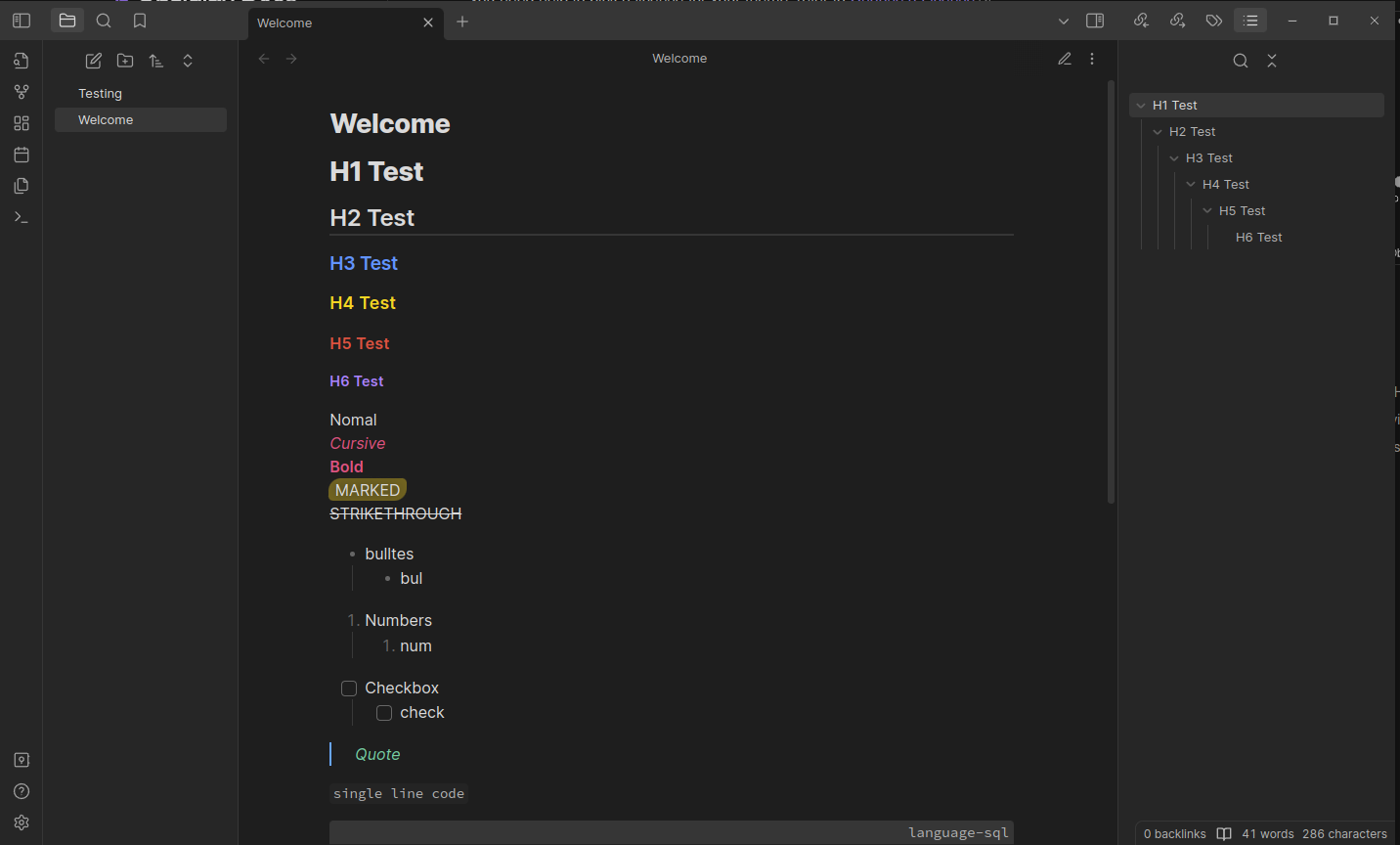
Task: Toggle the right sidebar panel
Action: 1095,21
